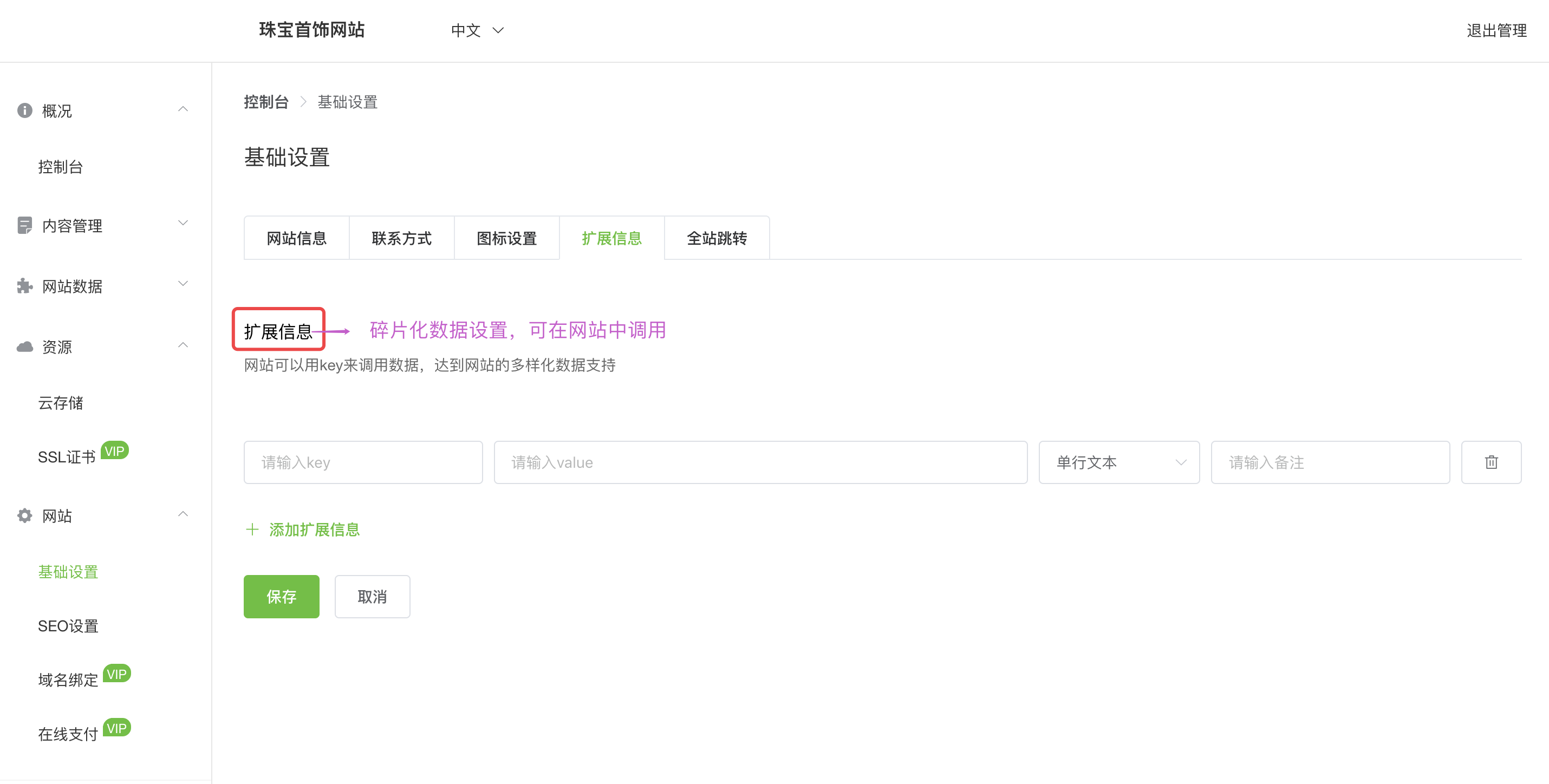Switch to the 图标设置 tab
Viewport: 1549px width, 784px height.
pos(507,238)
